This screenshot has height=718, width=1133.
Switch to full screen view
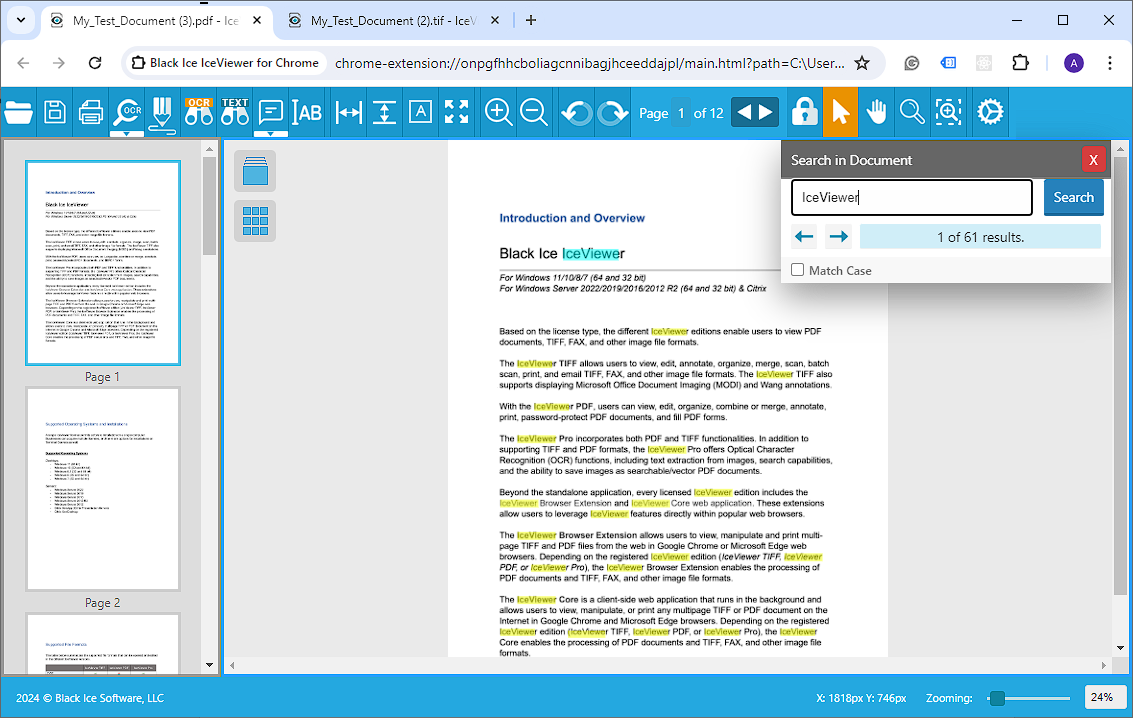(456, 112)
